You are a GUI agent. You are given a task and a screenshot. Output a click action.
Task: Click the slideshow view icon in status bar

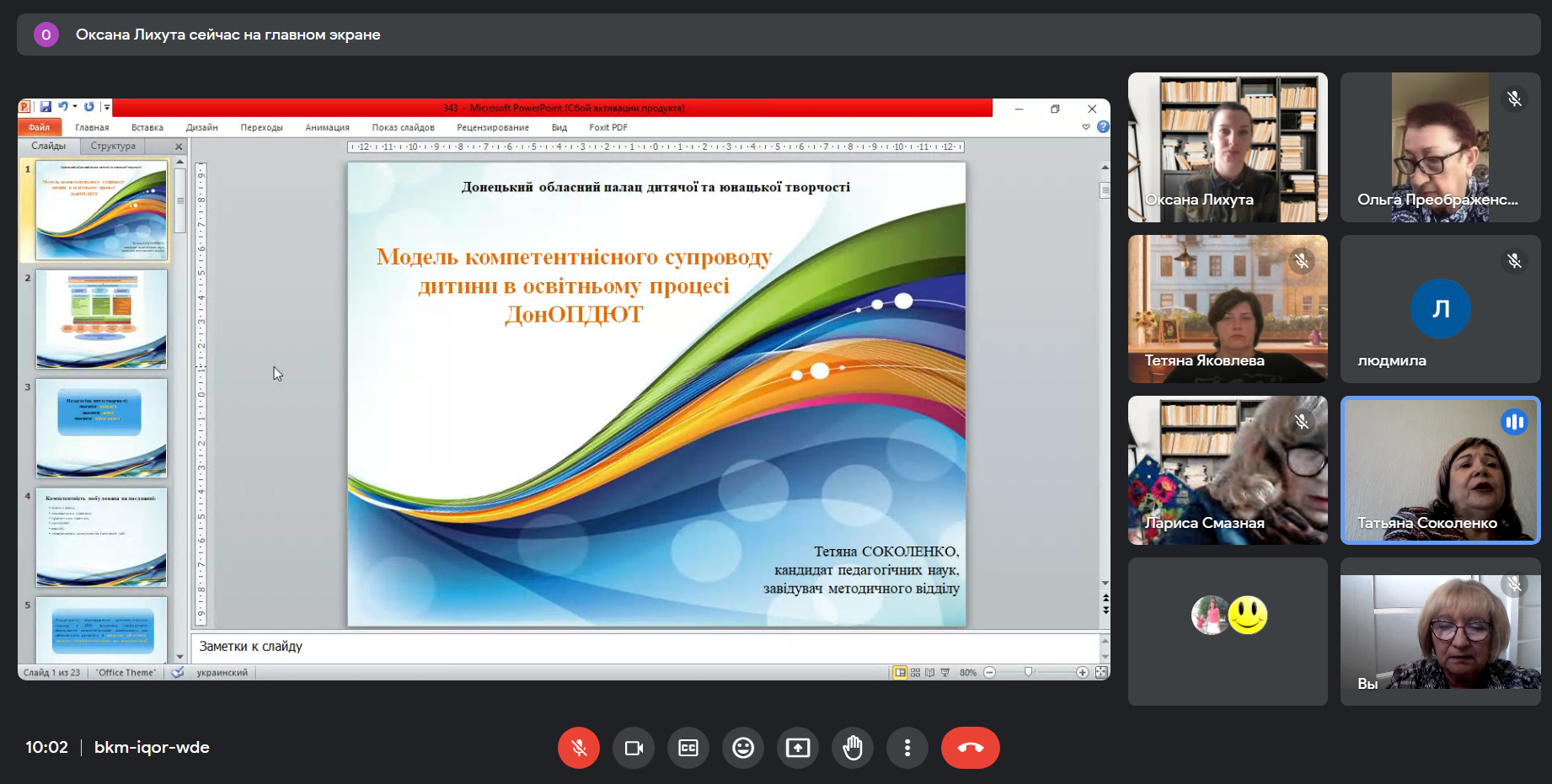point(945,673)
